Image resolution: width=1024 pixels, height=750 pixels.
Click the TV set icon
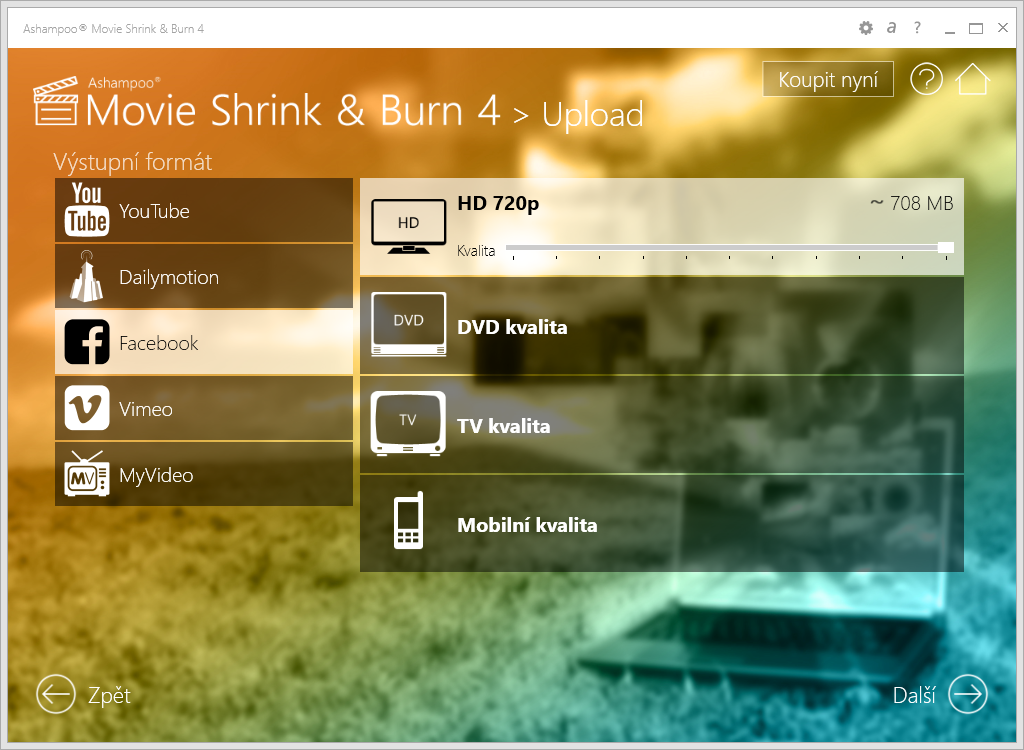point(408,423)
